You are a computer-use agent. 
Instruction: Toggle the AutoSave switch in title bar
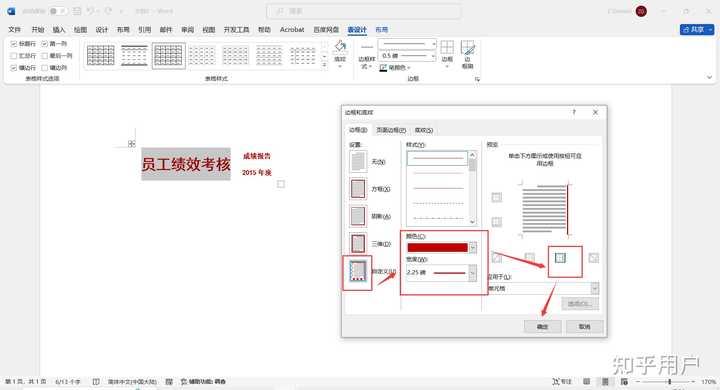pos(58,11)
